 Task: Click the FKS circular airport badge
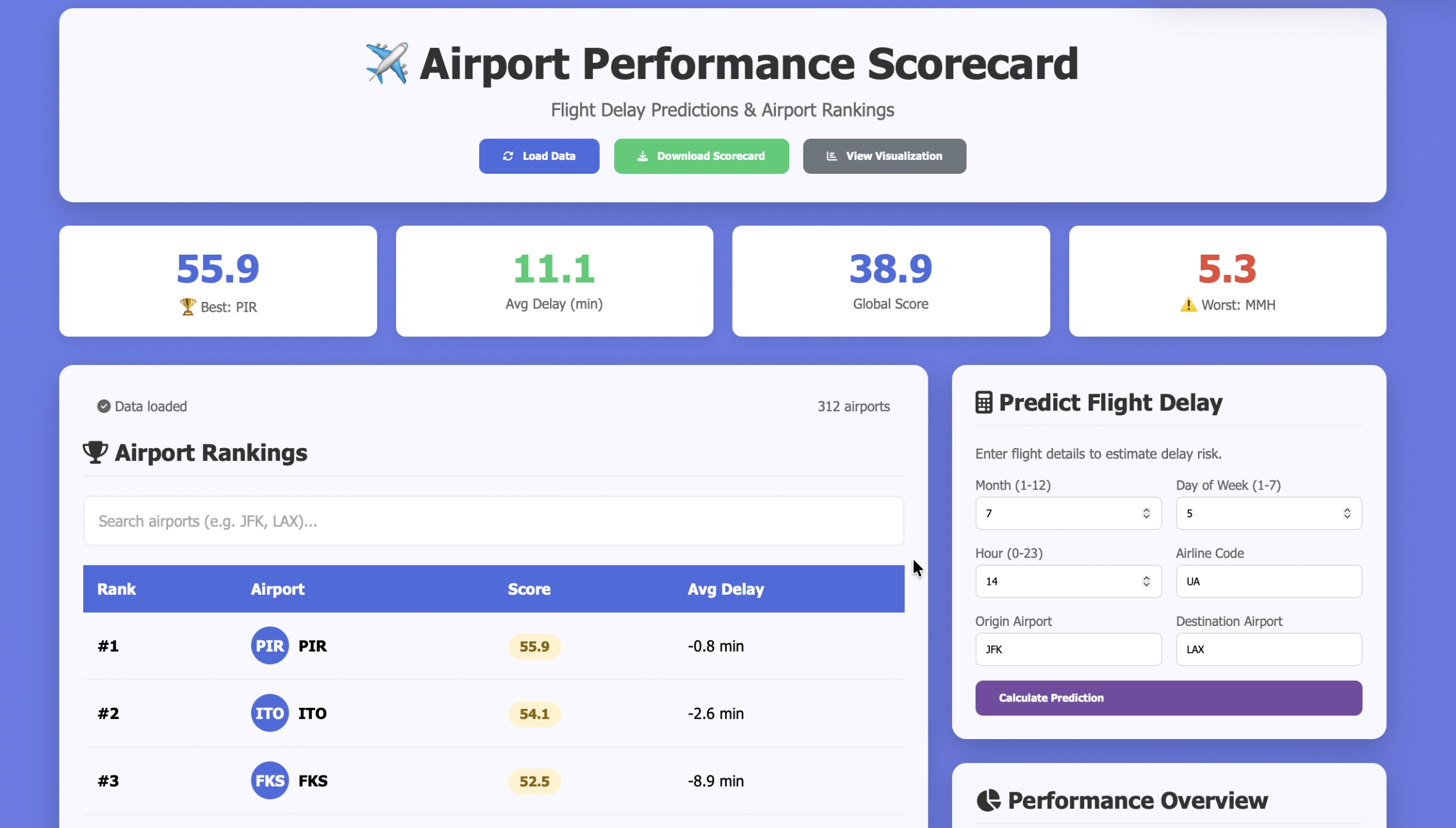[x=270, y=781]
